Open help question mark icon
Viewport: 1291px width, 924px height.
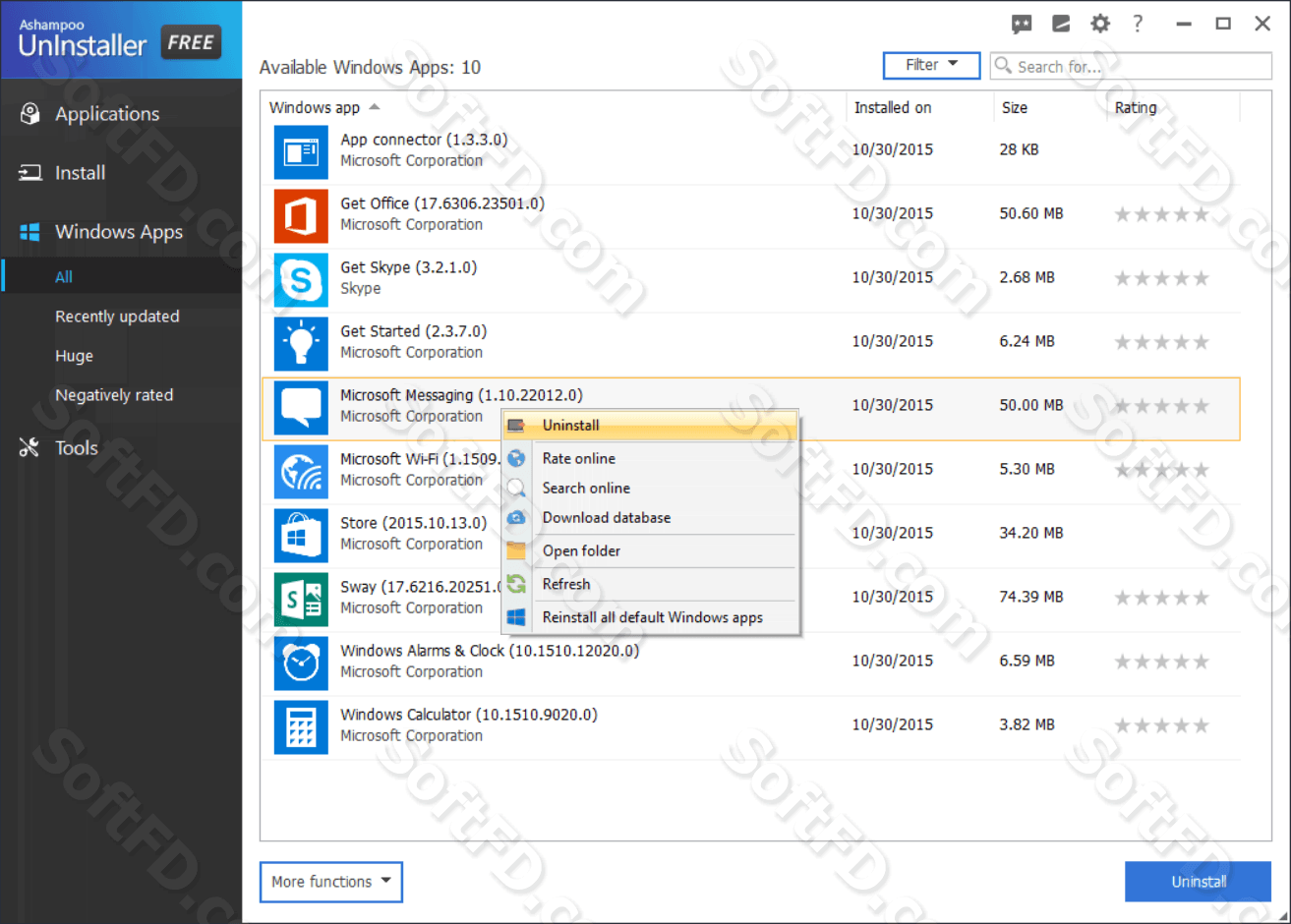tap(1138, 24)
